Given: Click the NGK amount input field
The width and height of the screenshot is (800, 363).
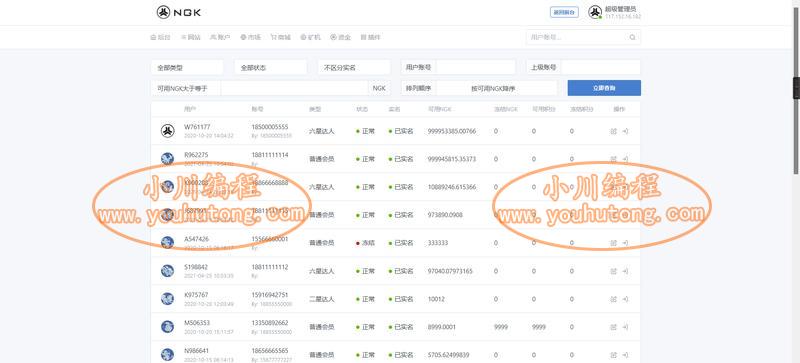Looking at the screenshot, I should (x=294, y=88).
